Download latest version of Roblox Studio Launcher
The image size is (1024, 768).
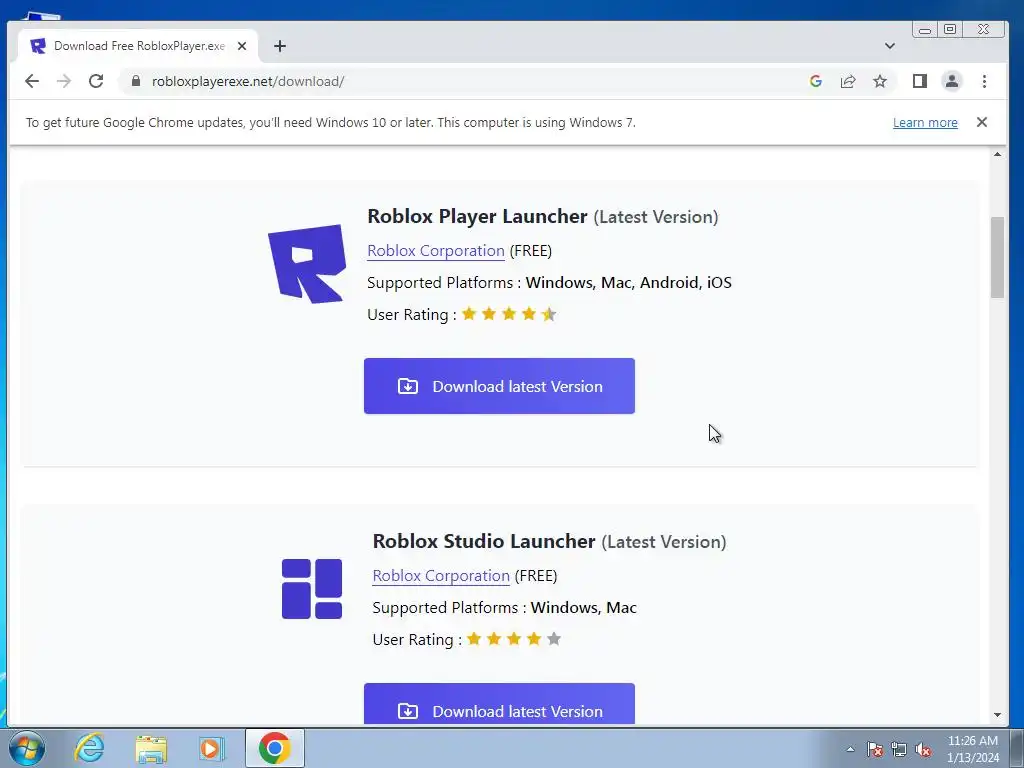[499, 704]
